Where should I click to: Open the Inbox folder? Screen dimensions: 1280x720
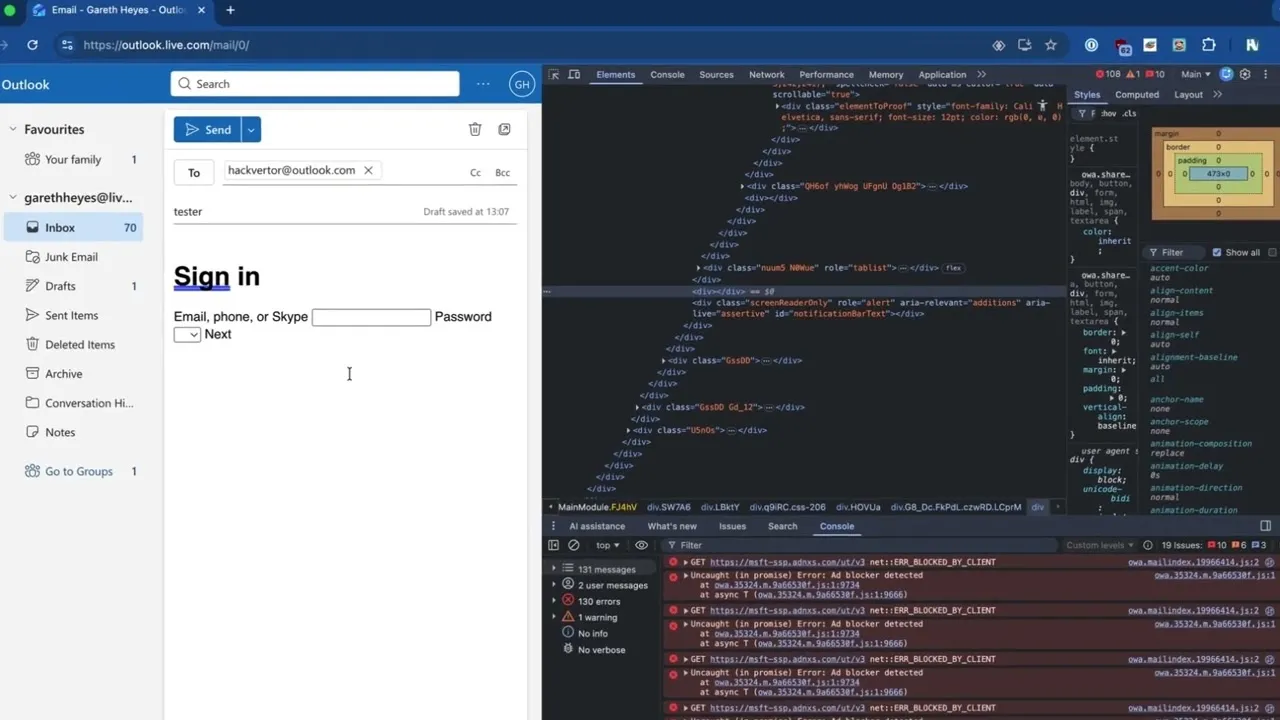coord(74,228)
